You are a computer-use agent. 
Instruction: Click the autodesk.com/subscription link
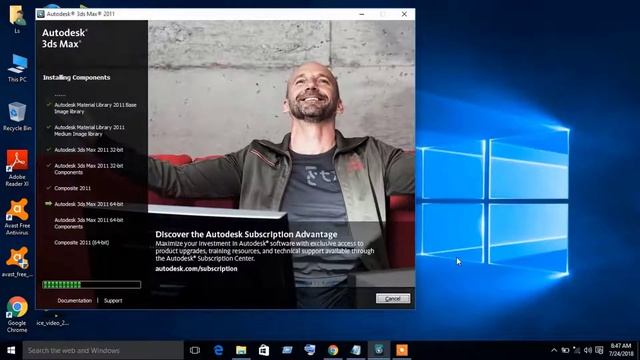(x=196, y=269)
